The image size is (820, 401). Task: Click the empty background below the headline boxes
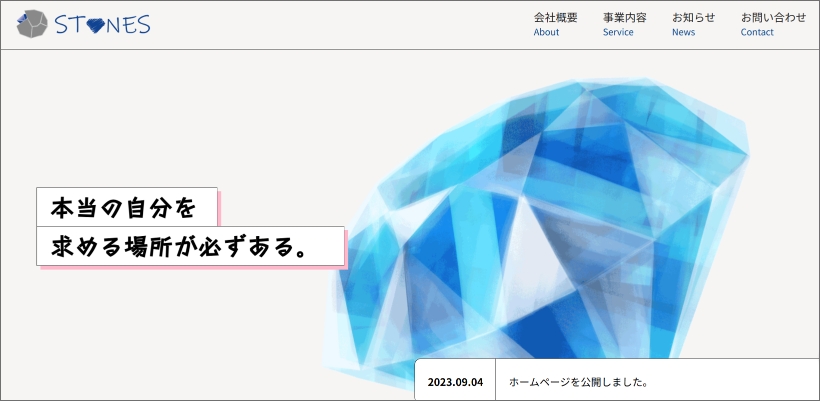point(150,330)
